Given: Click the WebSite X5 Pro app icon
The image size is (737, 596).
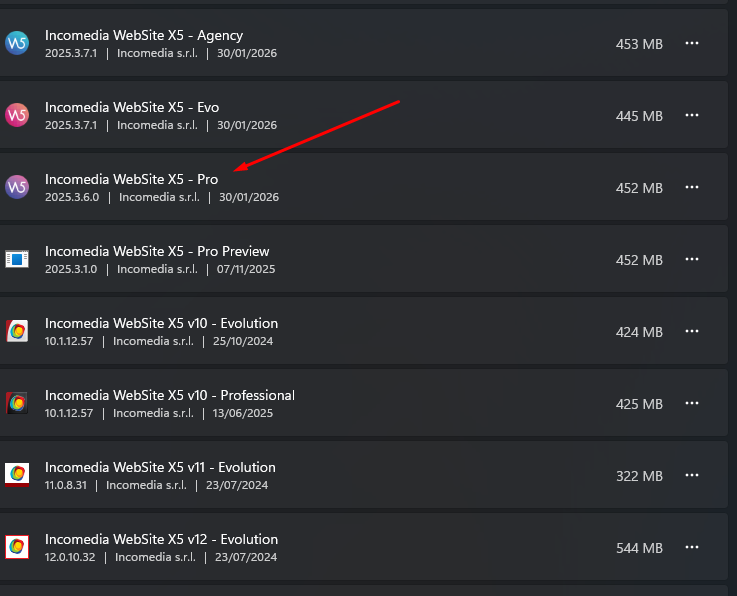Looking at the screenshot, I should [17, 187].
